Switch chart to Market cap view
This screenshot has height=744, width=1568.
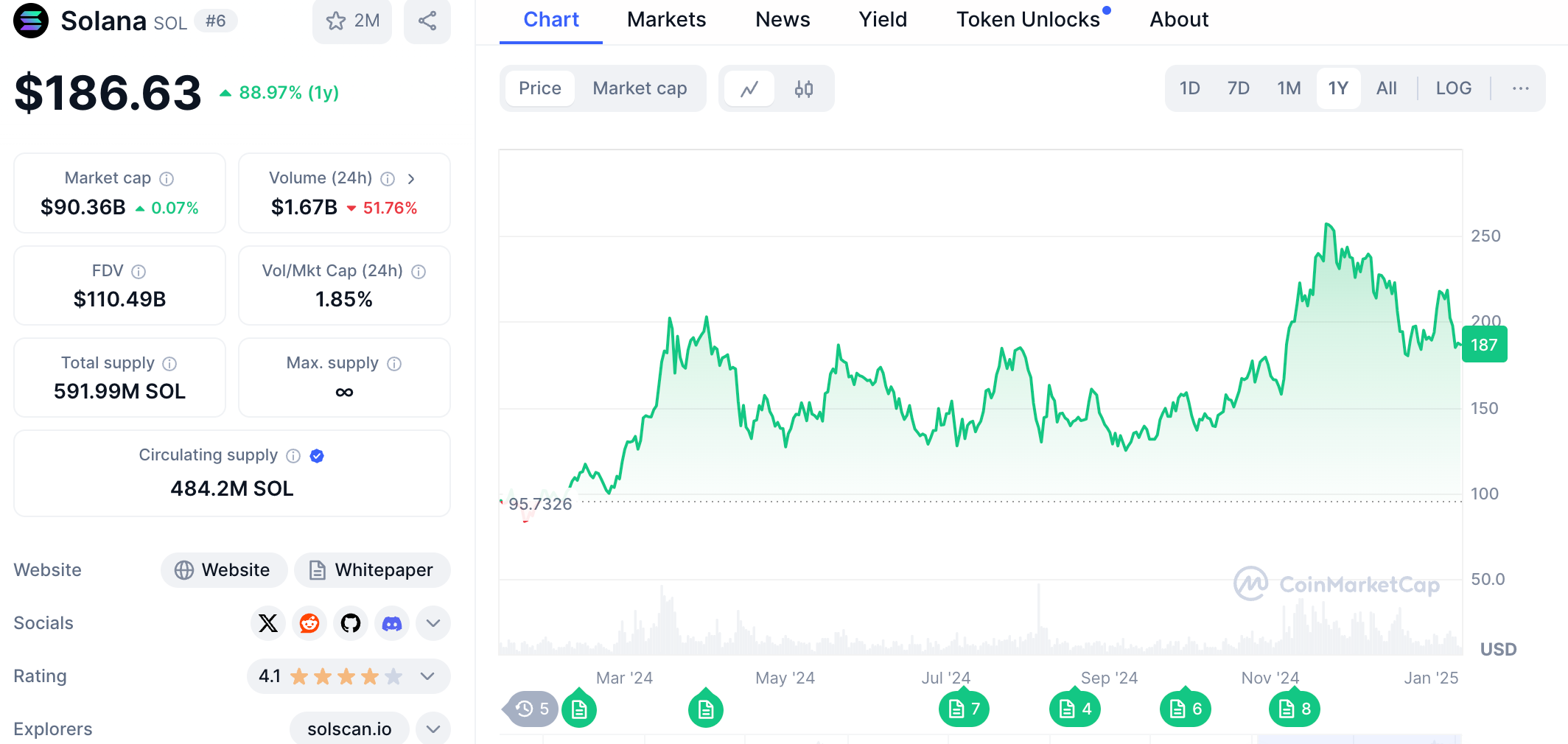[639, 88]
